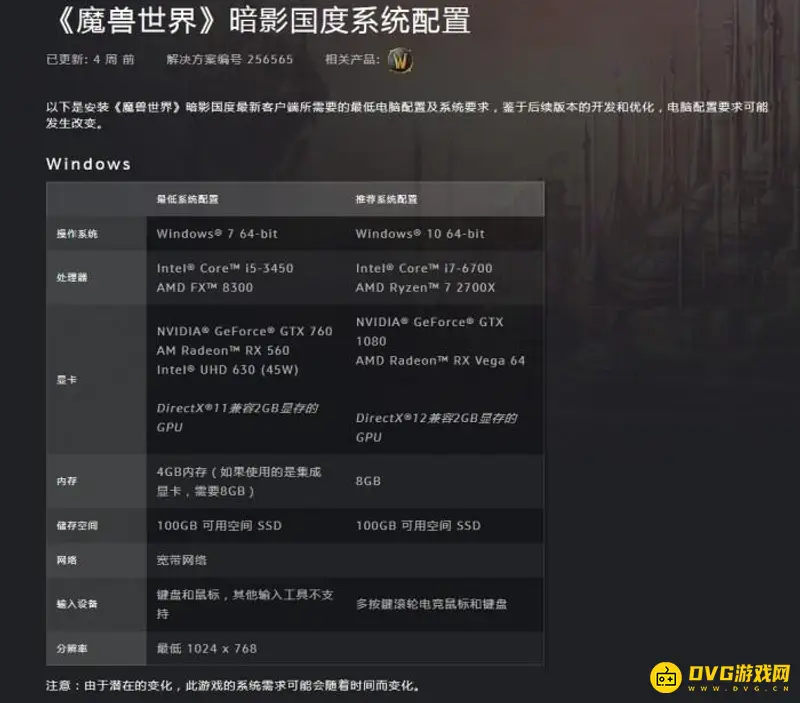
Task: Click the 内存 row label
Action: pyautogui.click(x=67, y=482)
